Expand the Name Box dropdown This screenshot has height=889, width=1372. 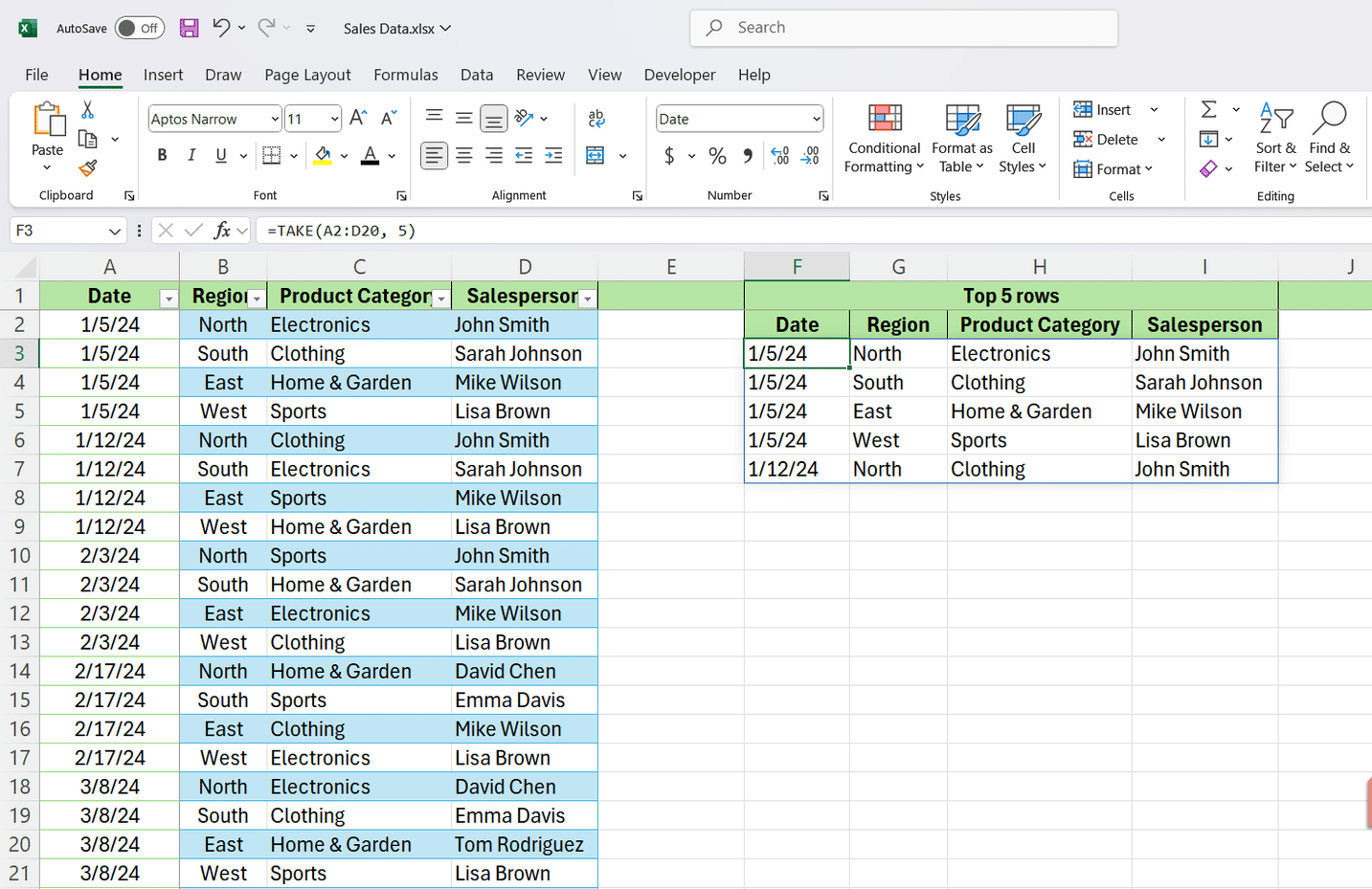click(x=114, y=231)
